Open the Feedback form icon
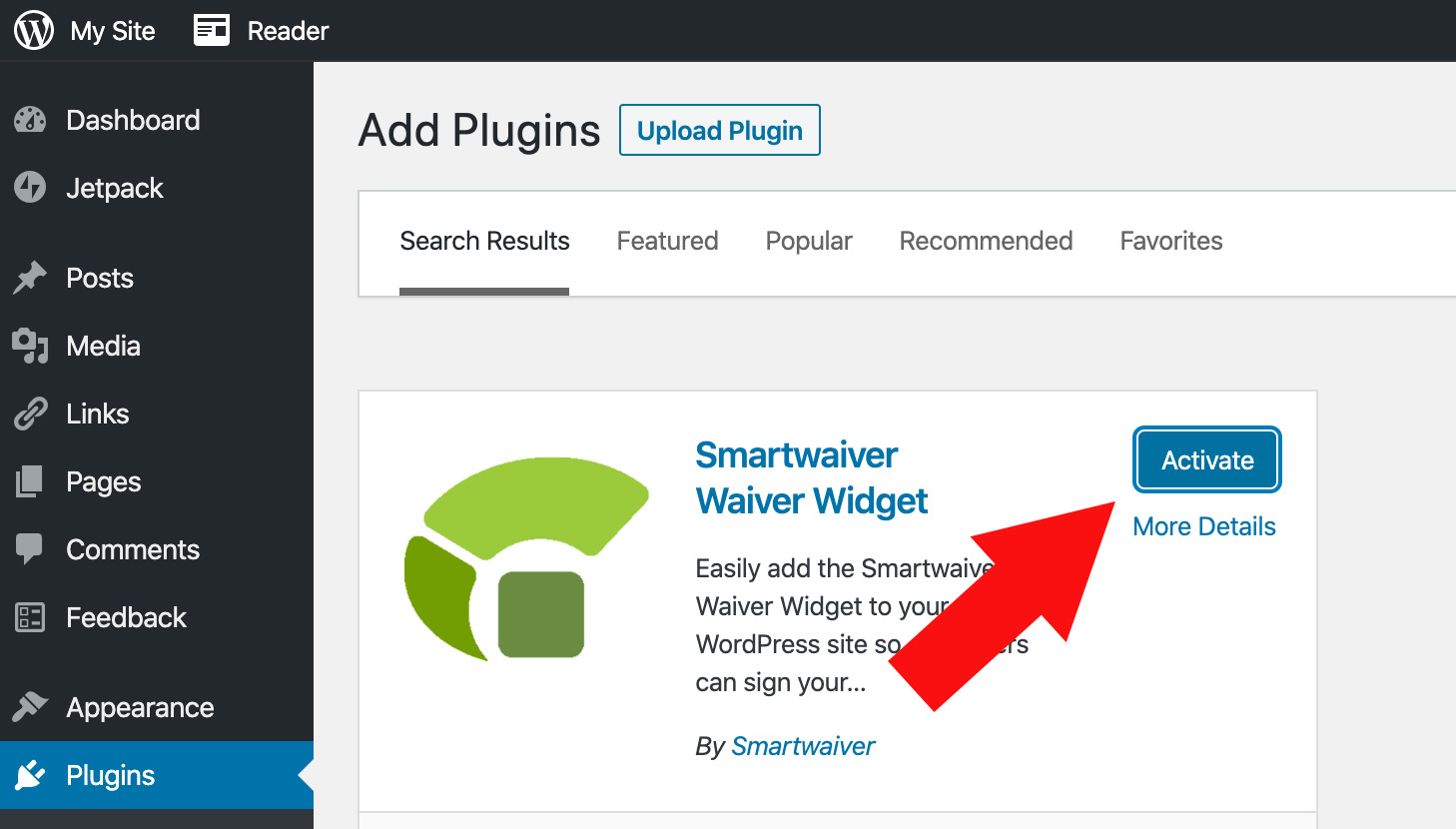The height and width of the screenshot is (829, 1456). [30, 617]
